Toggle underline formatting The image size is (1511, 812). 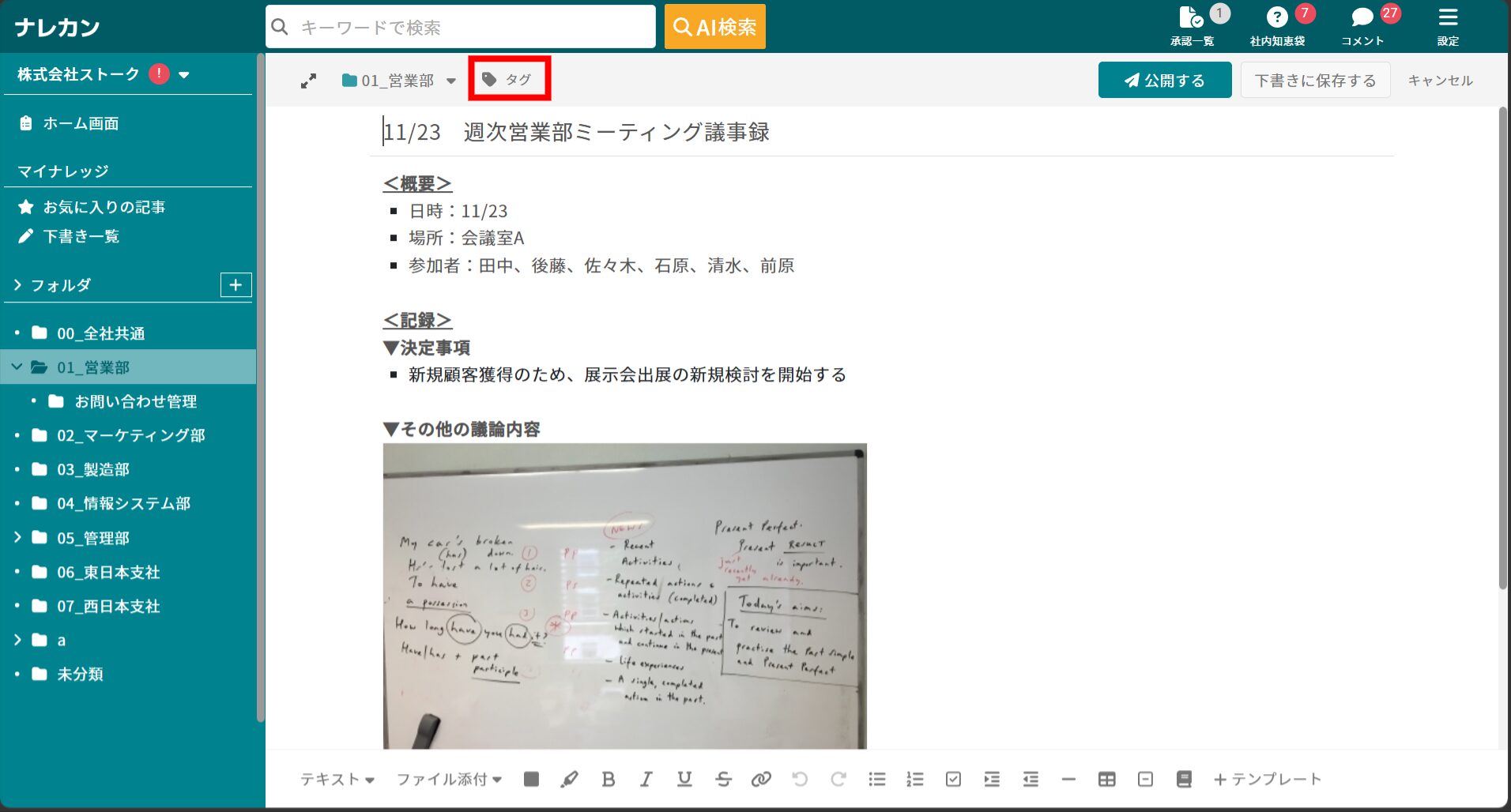(684, 780)
